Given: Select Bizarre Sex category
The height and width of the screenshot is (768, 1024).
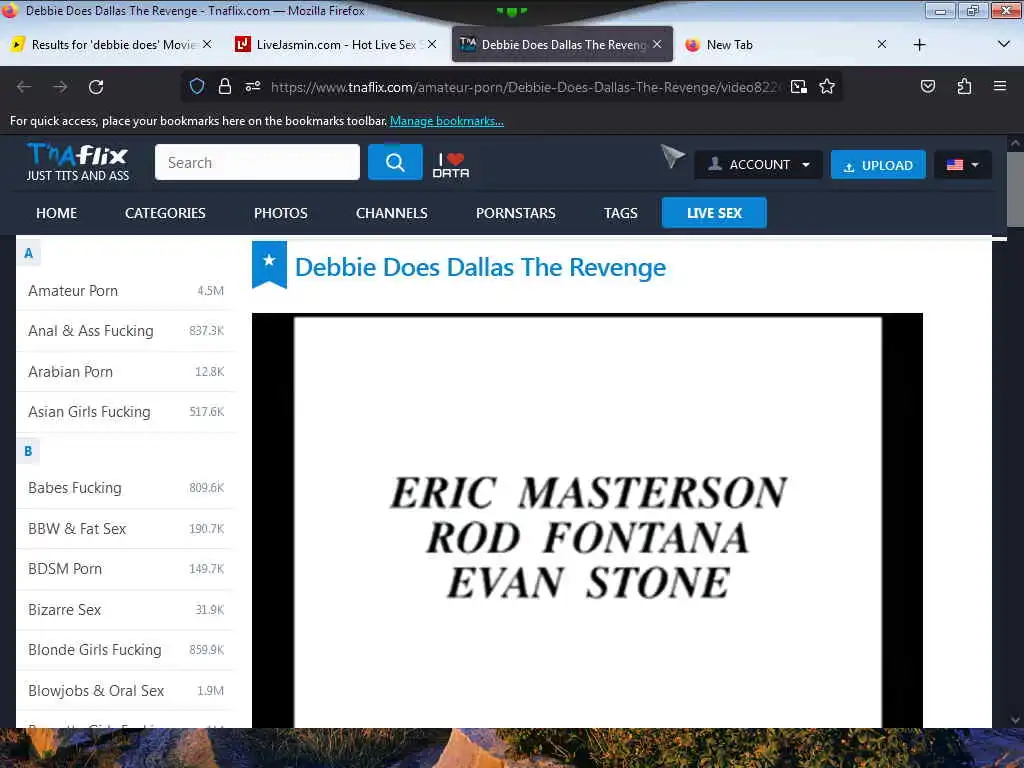Looking at the screenshot, I should [x=125, y=609].
